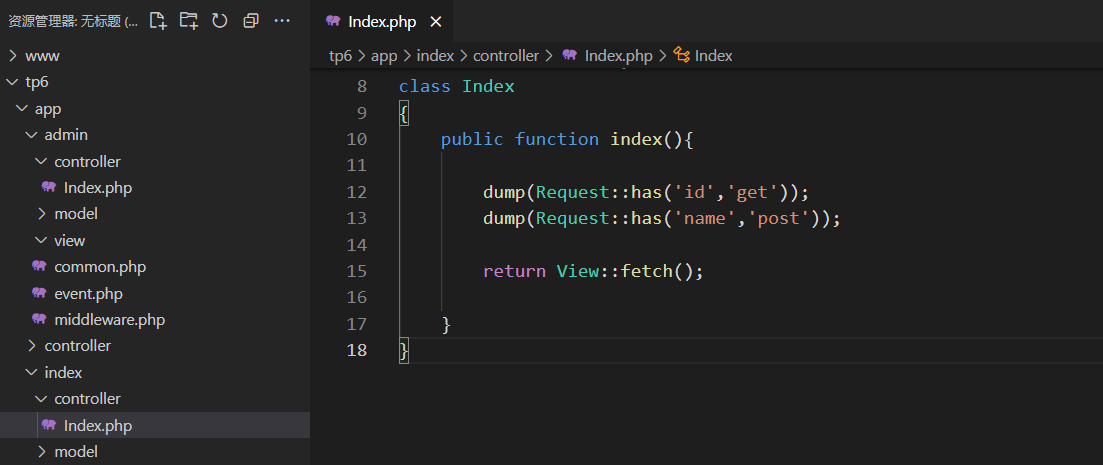Screen dimensions: 1103x465
Task: Refresh the explorer with the refresh icon
Action: 219,21
